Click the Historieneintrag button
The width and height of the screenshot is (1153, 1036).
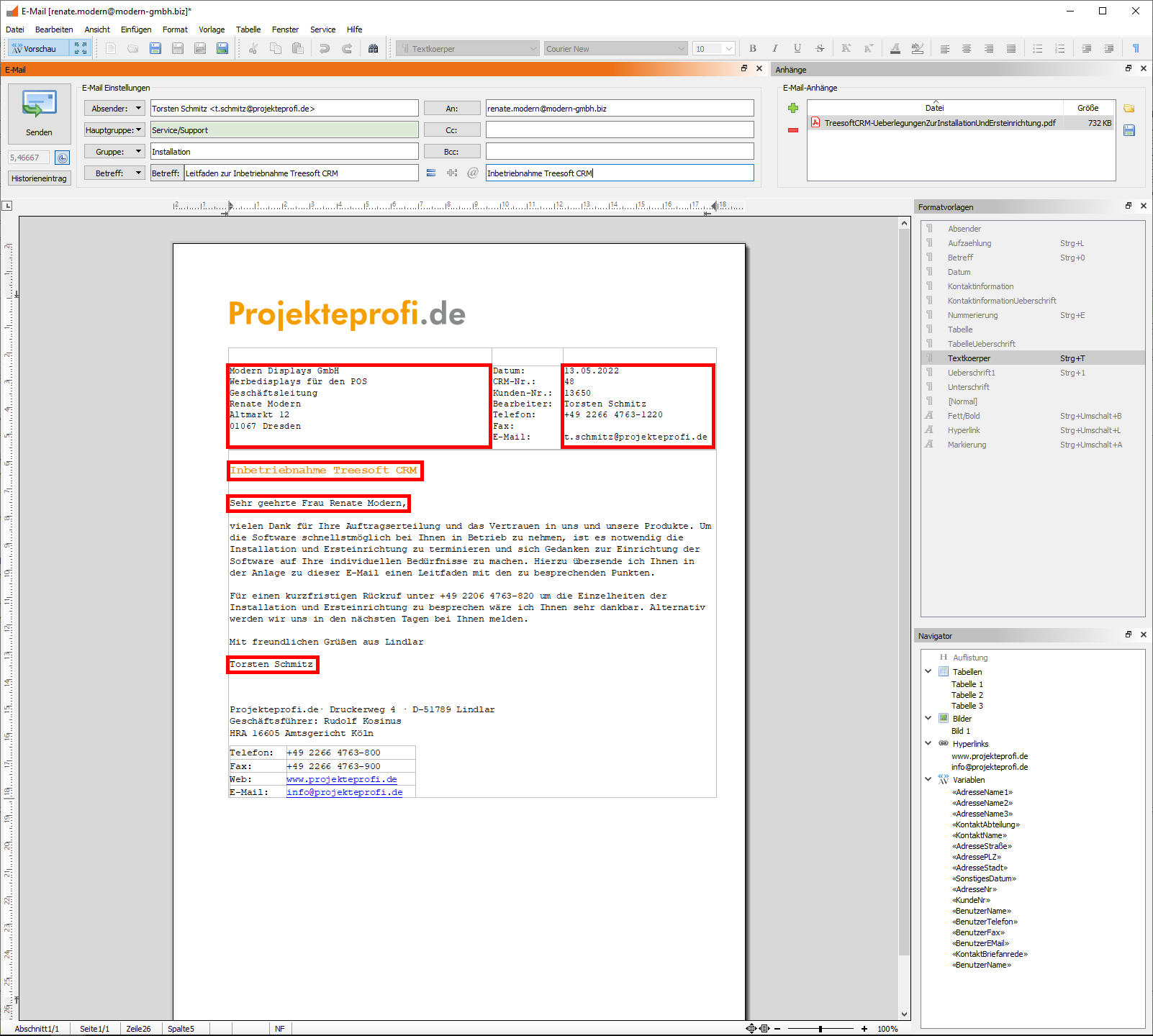pos(39,178)
